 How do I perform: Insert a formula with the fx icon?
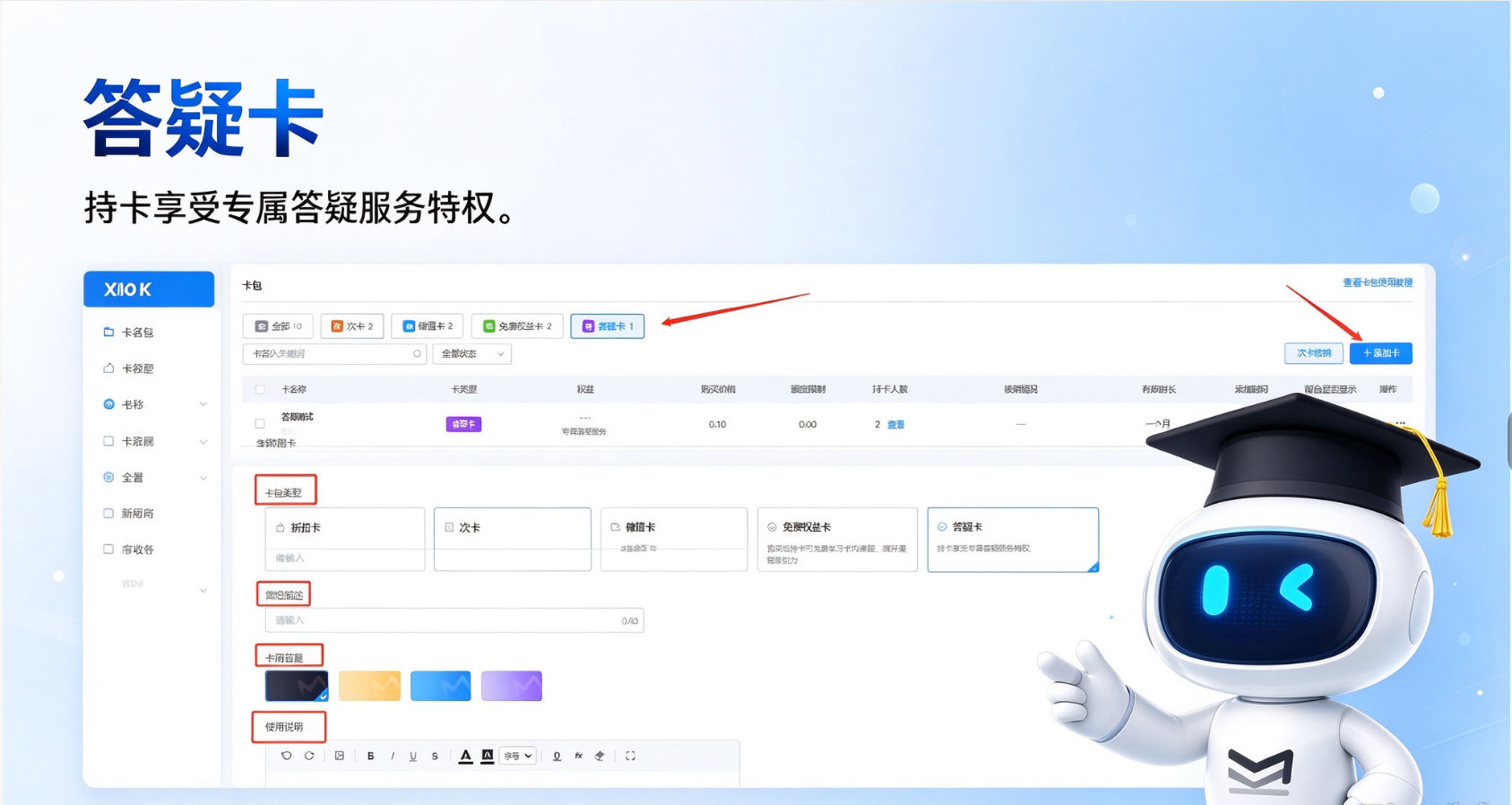[579, 756]
